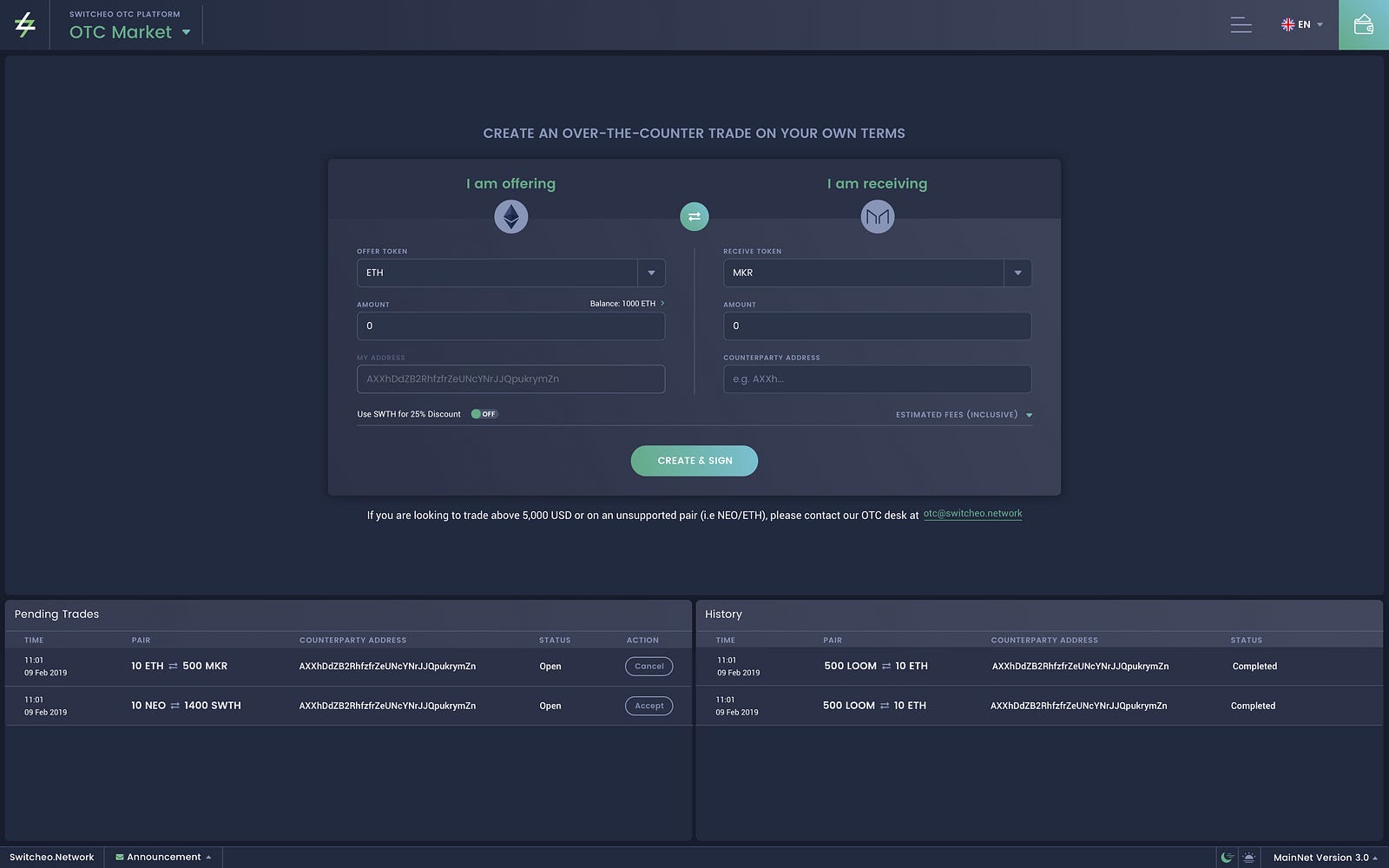1389x868 pixels.
Task: Expand the Announcement panel
Action: pos(208,858)
